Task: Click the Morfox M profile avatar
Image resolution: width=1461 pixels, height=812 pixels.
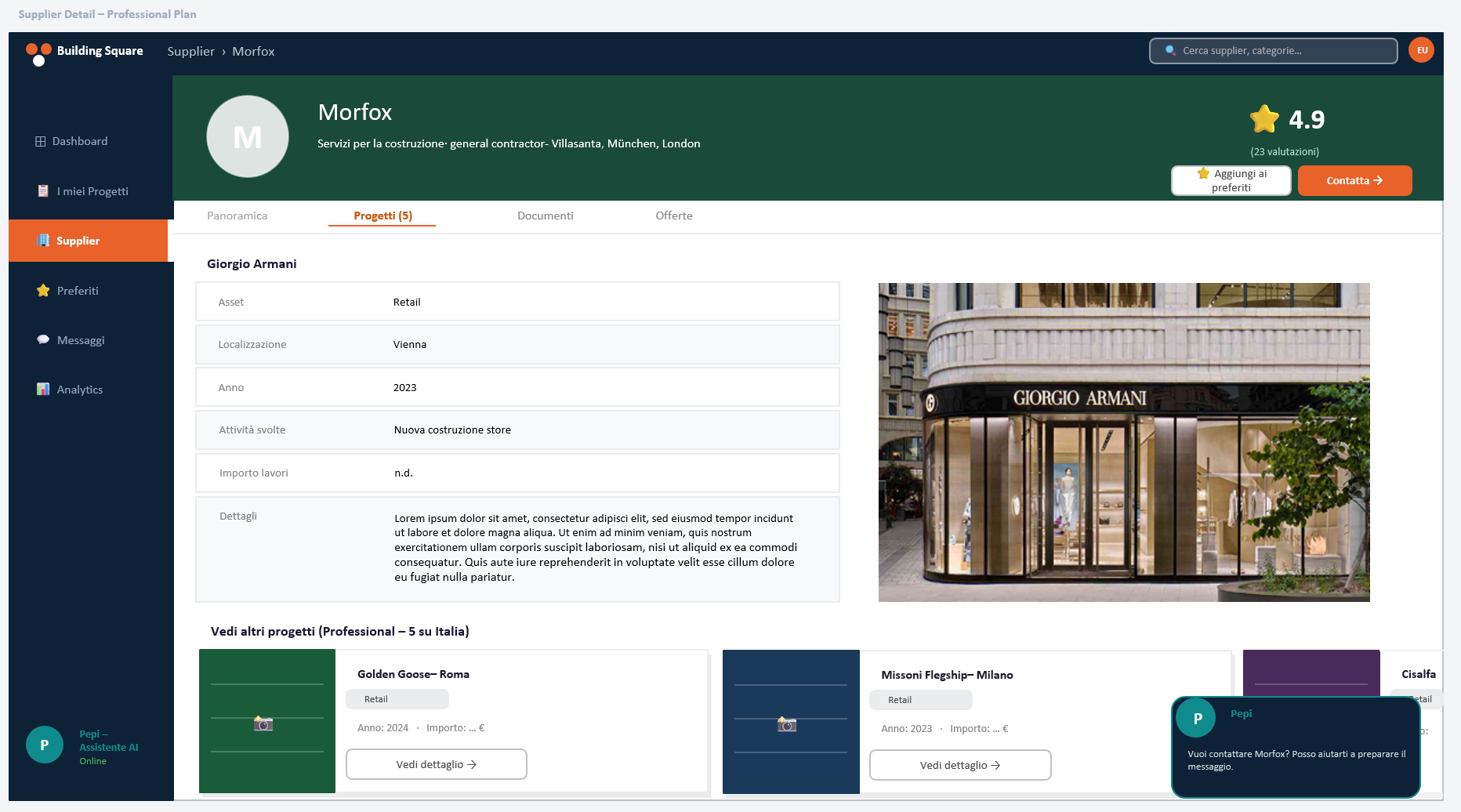Action: pyautogui.click(x=248, y=136)
